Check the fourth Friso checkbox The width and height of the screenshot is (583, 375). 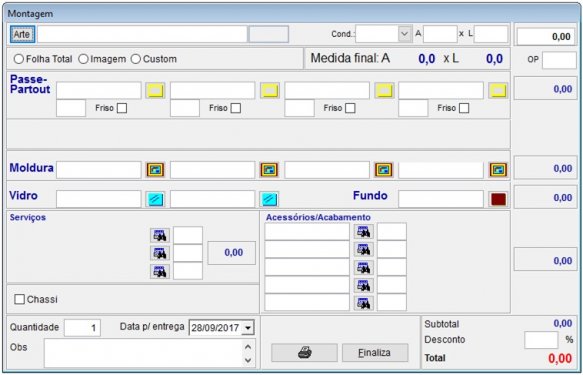click(464, 108)
